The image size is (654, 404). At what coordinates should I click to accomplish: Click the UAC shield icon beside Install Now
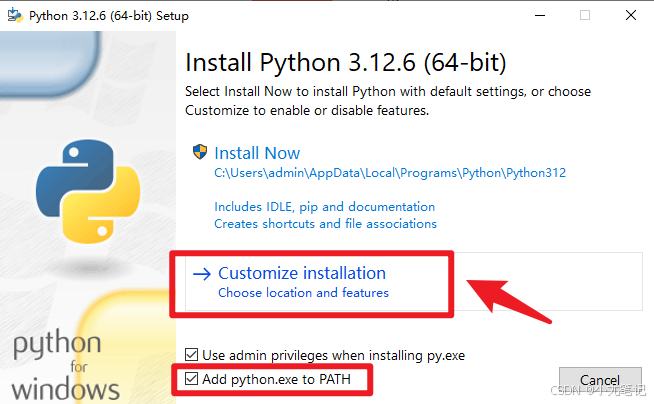[200, 152]
